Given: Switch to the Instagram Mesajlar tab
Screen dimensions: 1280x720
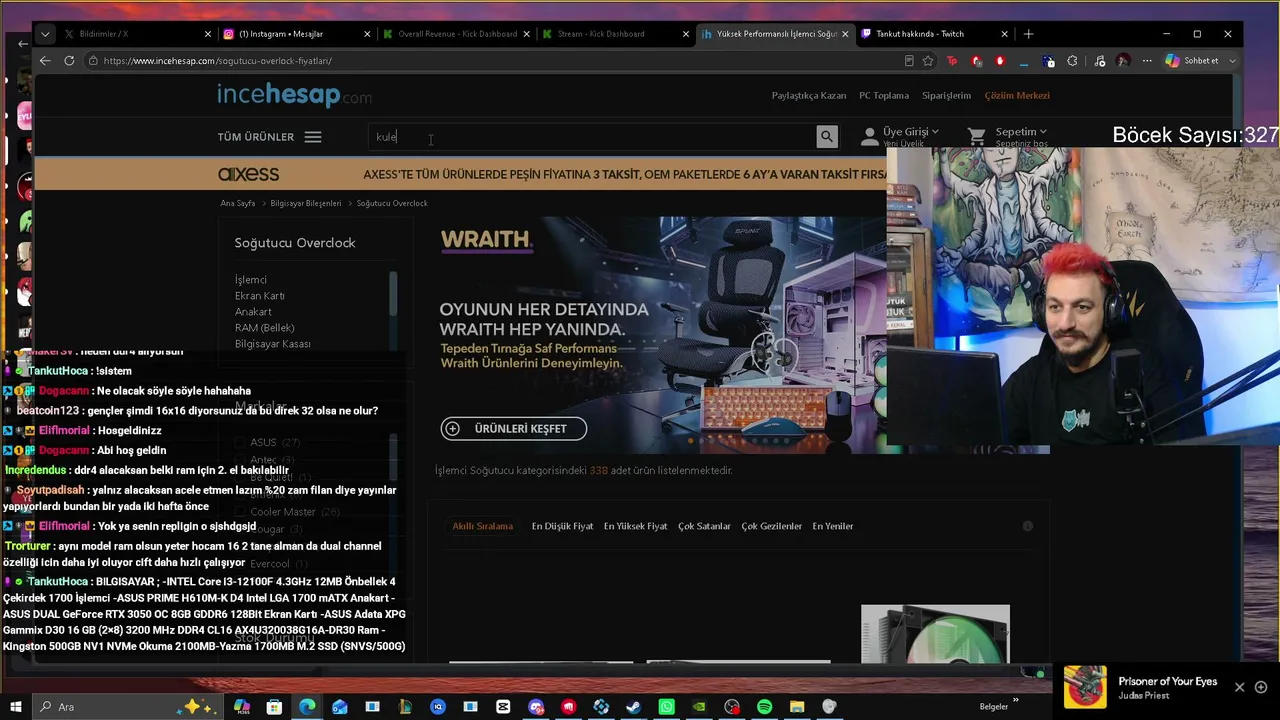Looking at the screenshot, I should pos(297,34).
